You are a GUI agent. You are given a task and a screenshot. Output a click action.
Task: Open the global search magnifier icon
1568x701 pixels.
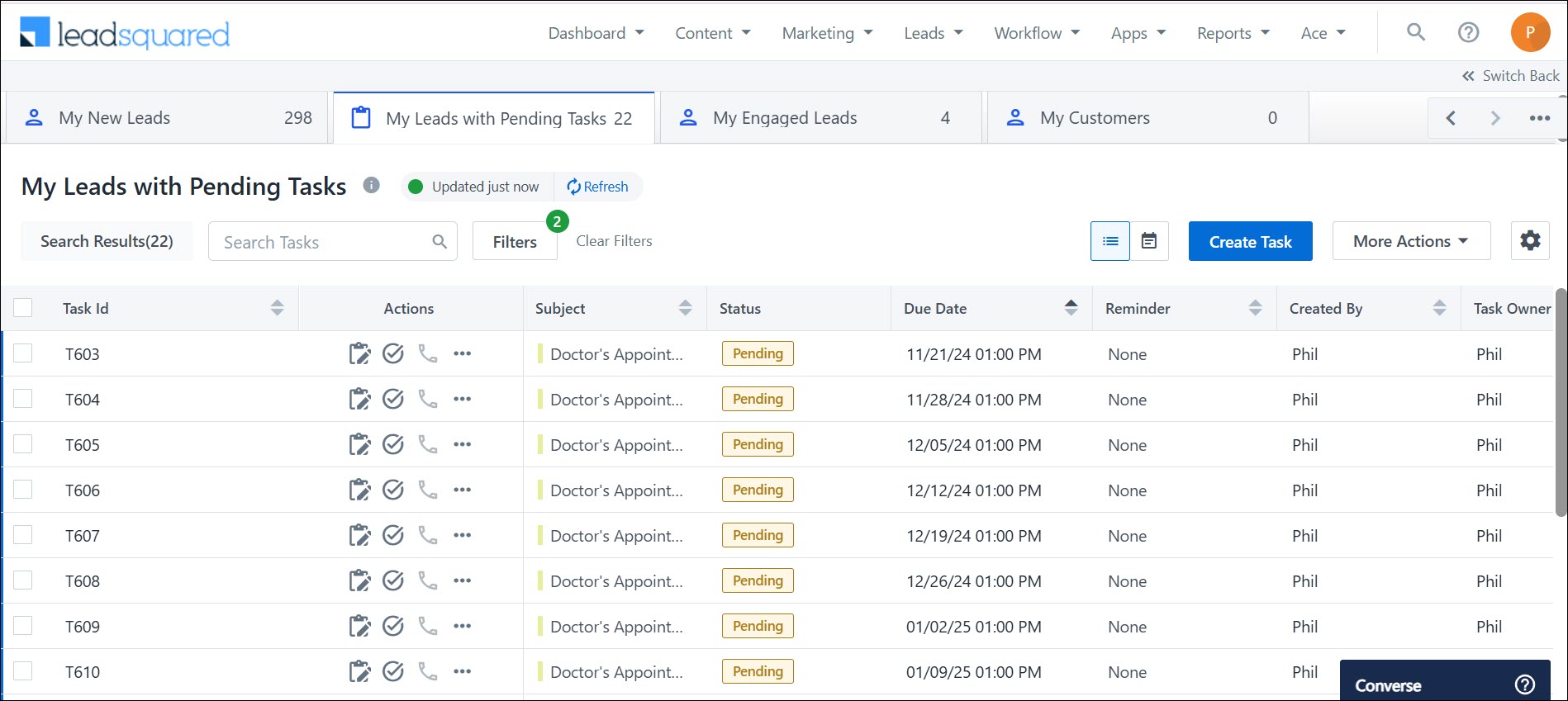click(1416, 32)
